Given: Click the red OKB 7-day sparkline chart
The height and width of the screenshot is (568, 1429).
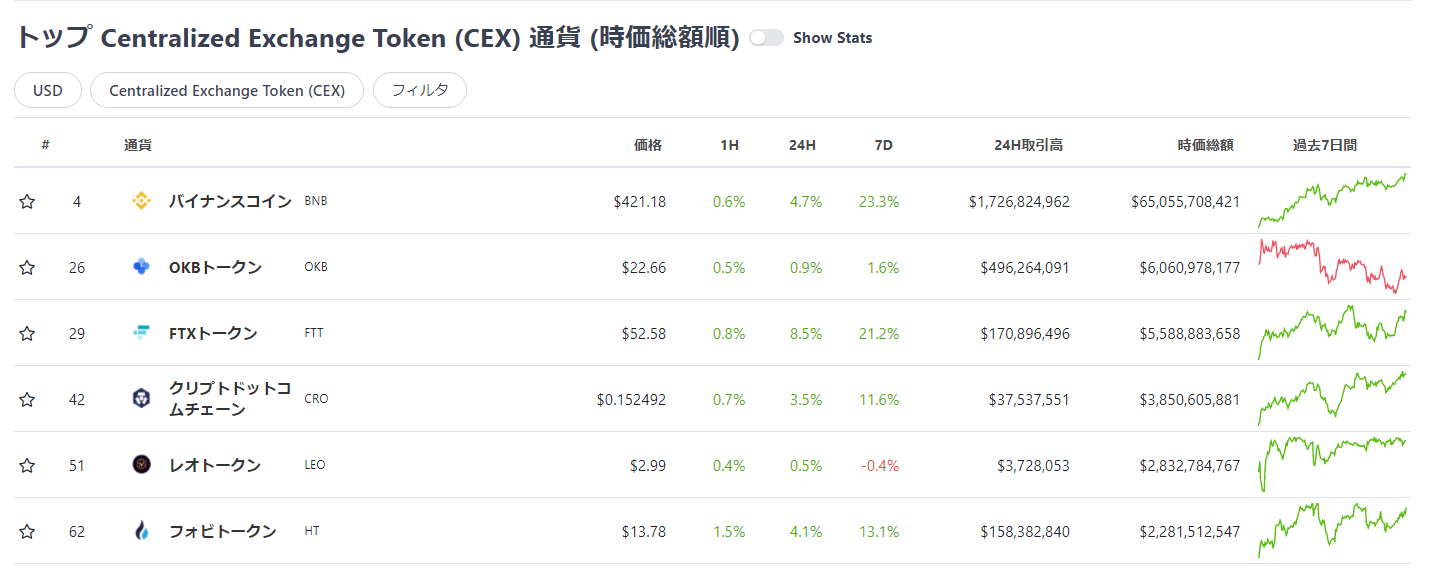Looking at the screenshot, I should coord(1332,266).
